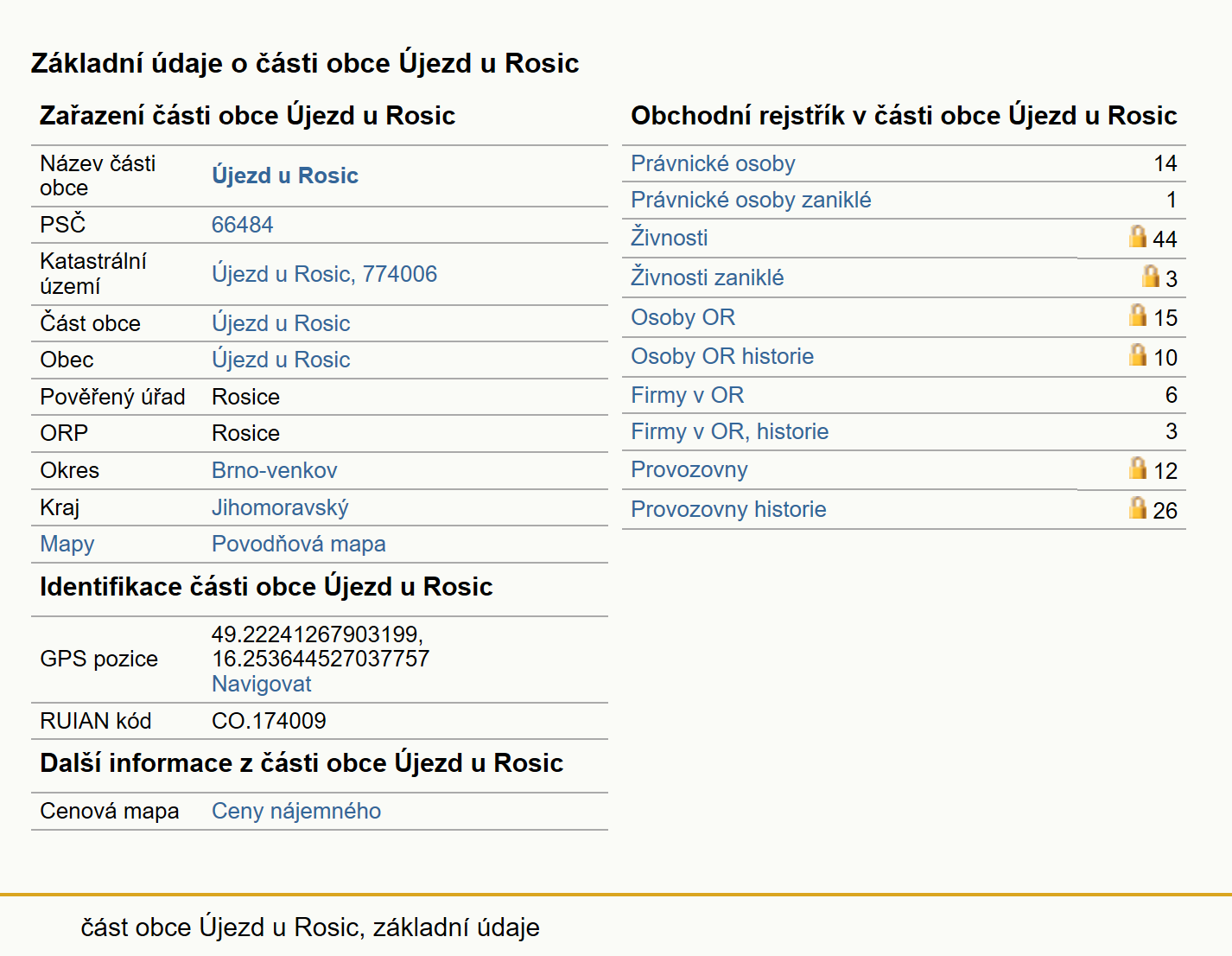Viewport: 1232px width, 956px height.
Task: Open the Živnosti zaniklé link
Action: pyautogui.click(x=707, y=277)
